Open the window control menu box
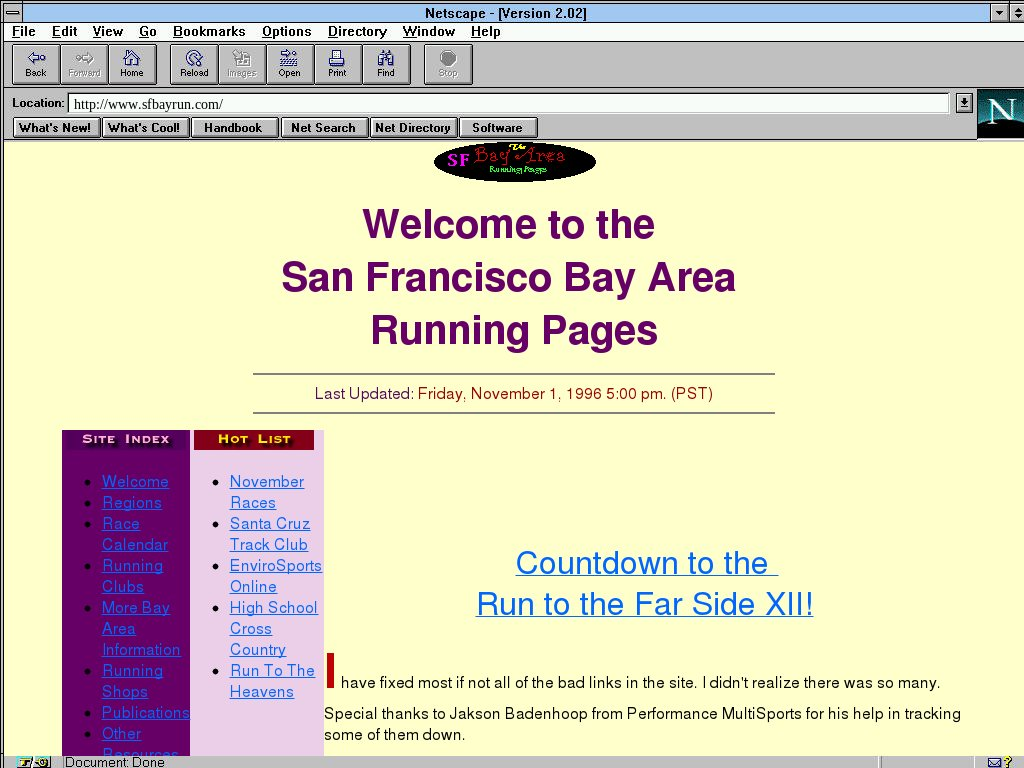Image resolution: width=1024 pixels, height=768 pixels. tap(14, 13)
